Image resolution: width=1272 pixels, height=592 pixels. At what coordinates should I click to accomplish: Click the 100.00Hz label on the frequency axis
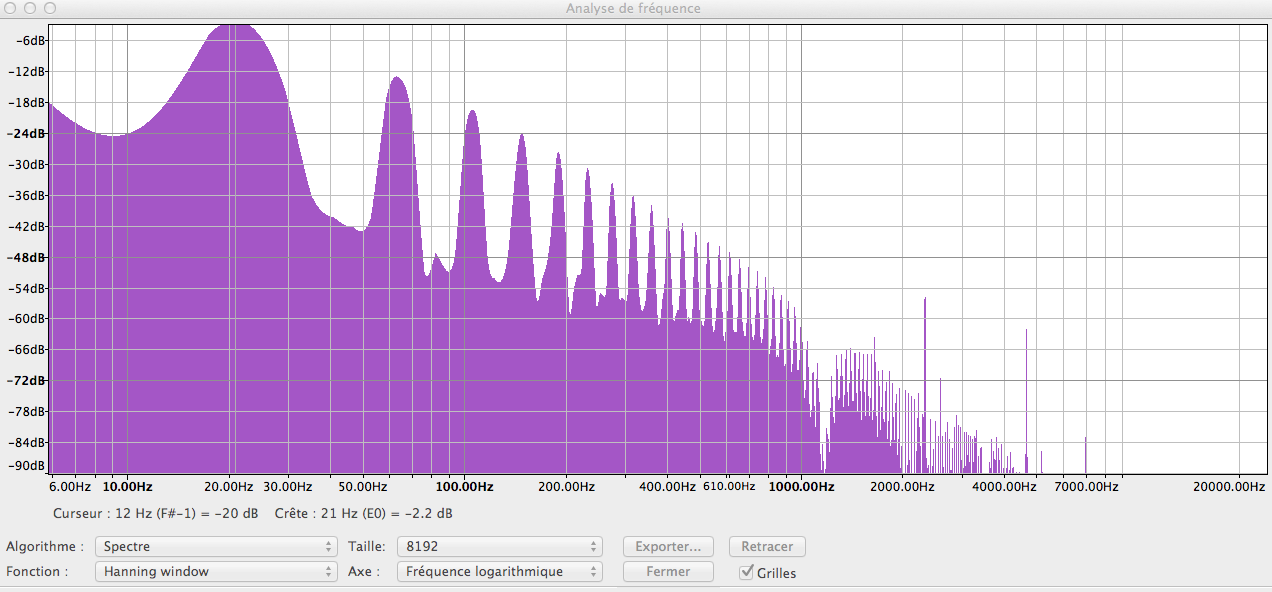coord(463,487)
